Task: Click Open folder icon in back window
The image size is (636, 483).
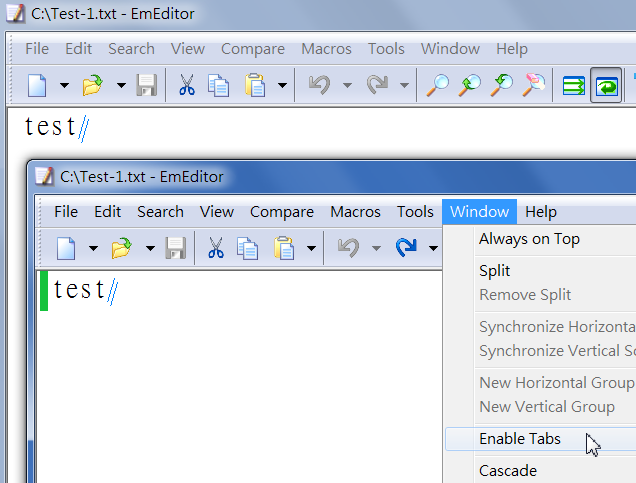Action: click(92, 85)
